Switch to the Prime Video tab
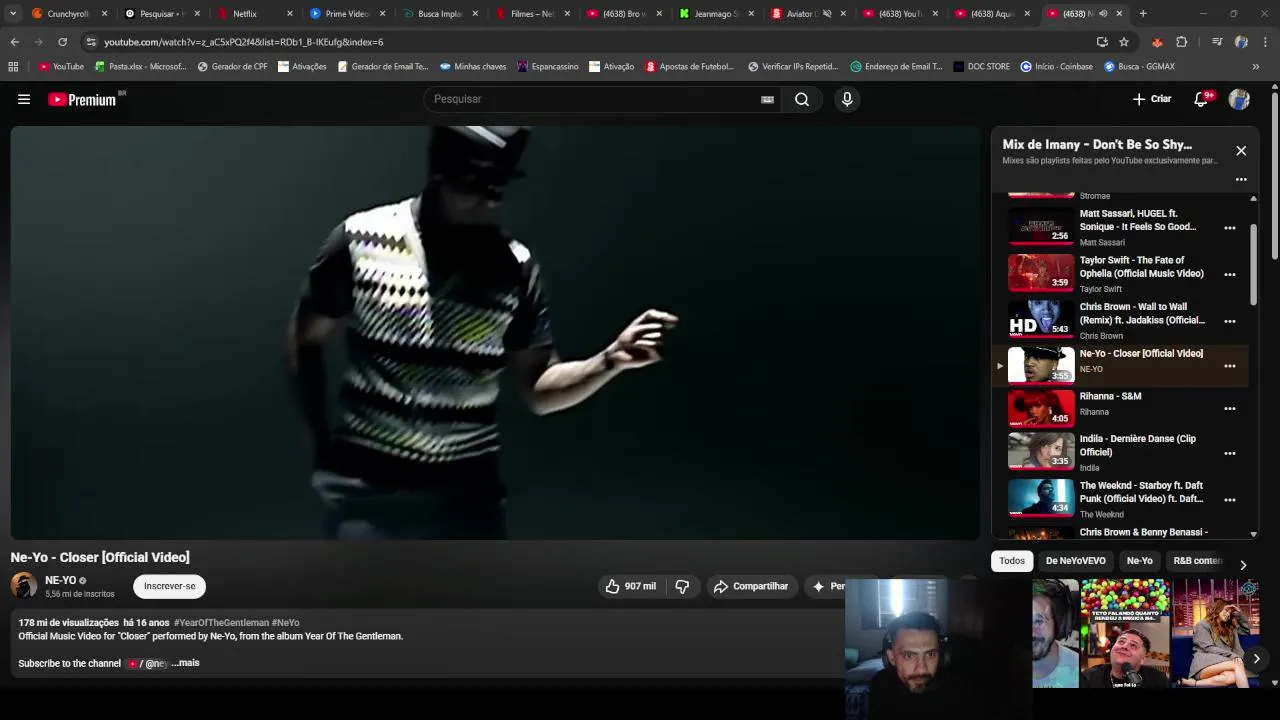 coord(345,14)
